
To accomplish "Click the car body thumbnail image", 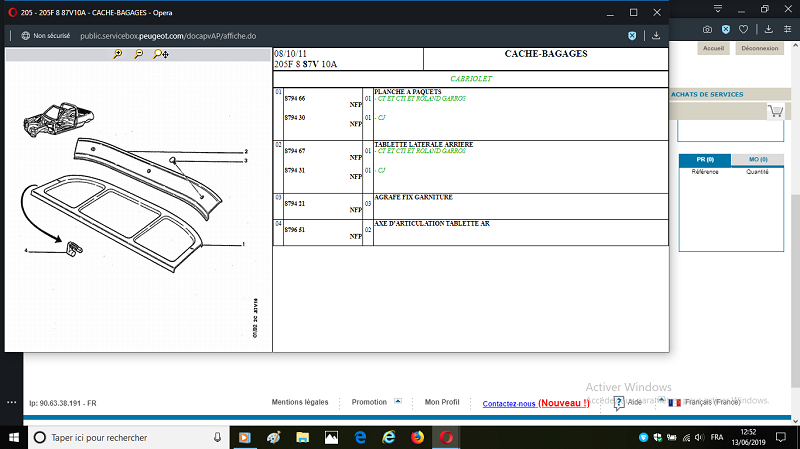I will [x=59, y=119].
